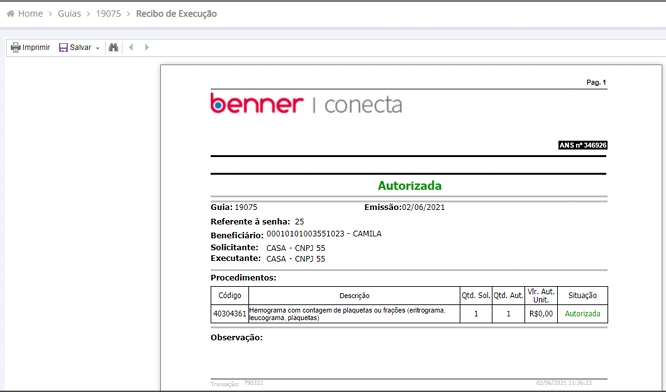This screenshot has width=666, height=392.
Task: Click Emissão:02/06/2021 text
Action: pos(404,207)
